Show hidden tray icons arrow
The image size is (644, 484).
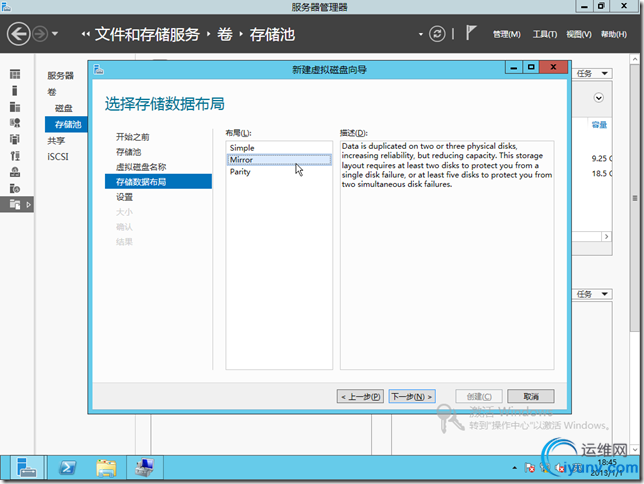click(x=514, y=468)
